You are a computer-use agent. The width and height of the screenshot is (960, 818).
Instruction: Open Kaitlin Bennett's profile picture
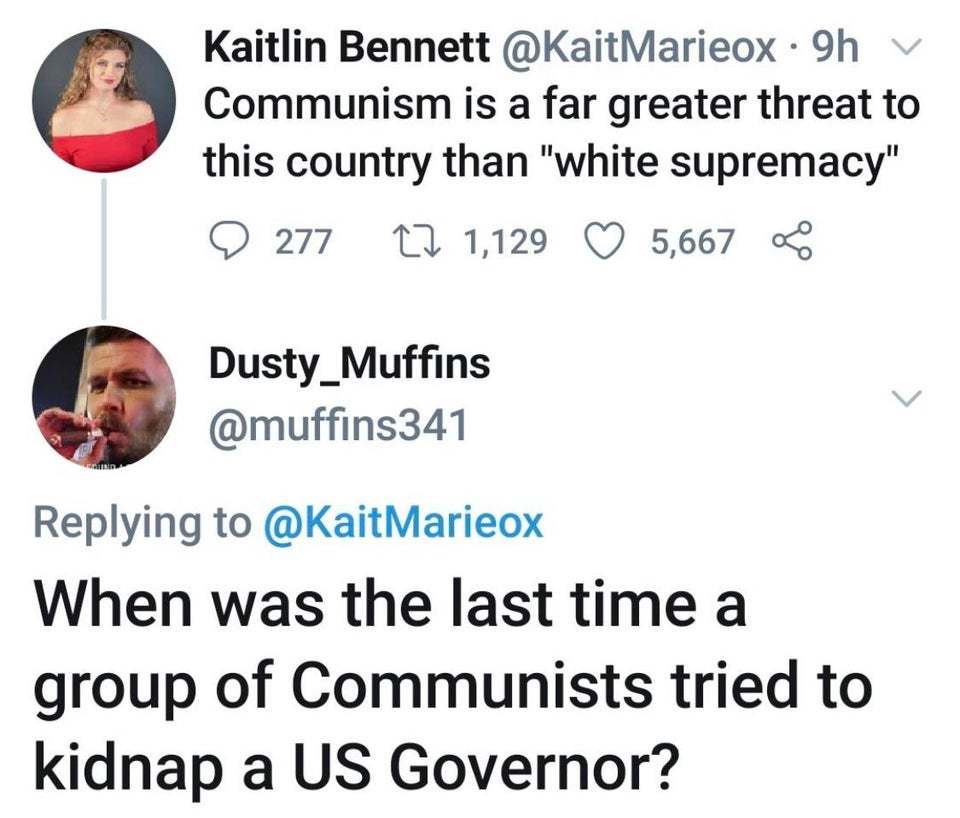tap(105, 101)
